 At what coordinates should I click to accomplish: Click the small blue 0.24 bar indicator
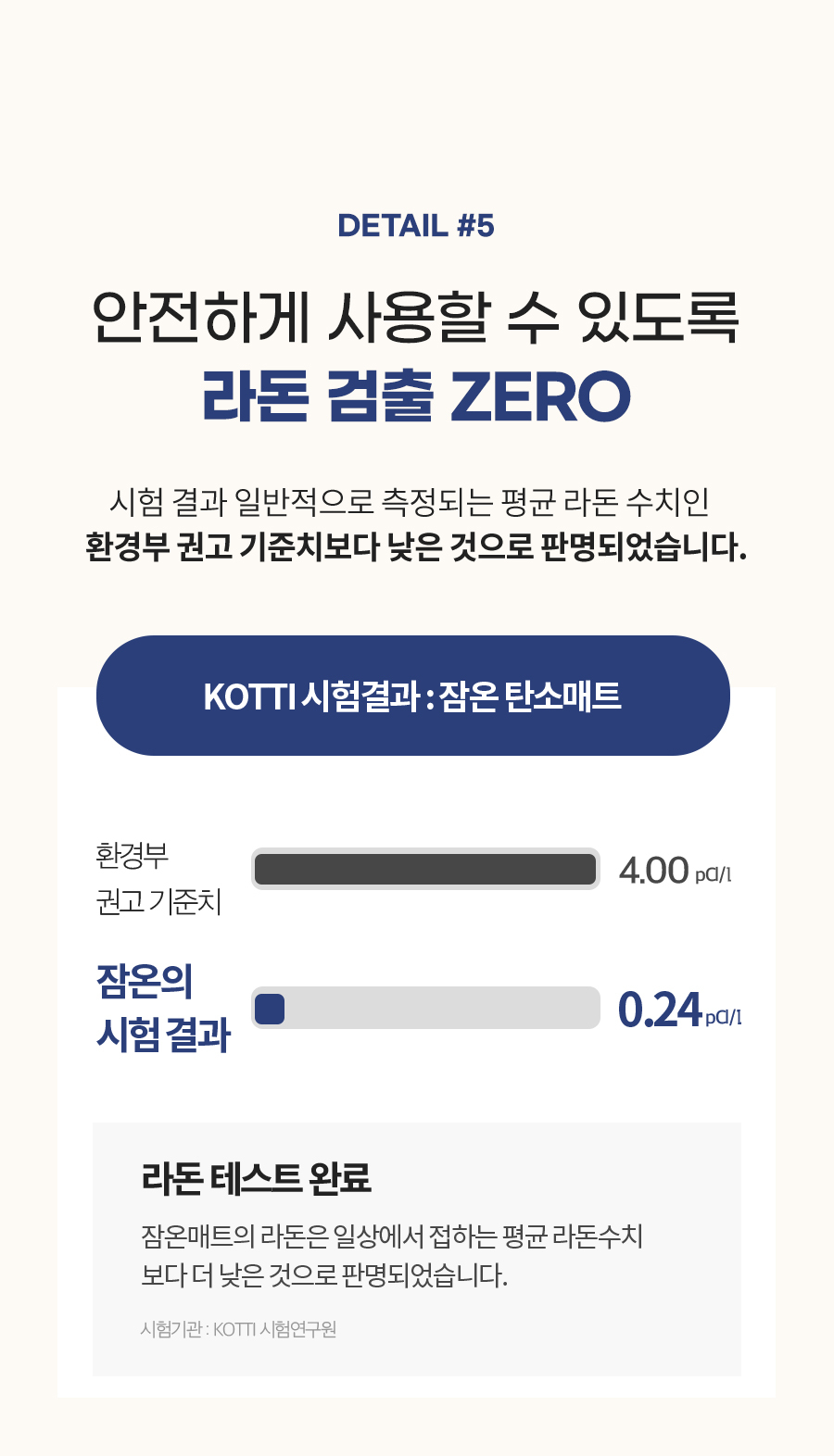click(270, 1009)
